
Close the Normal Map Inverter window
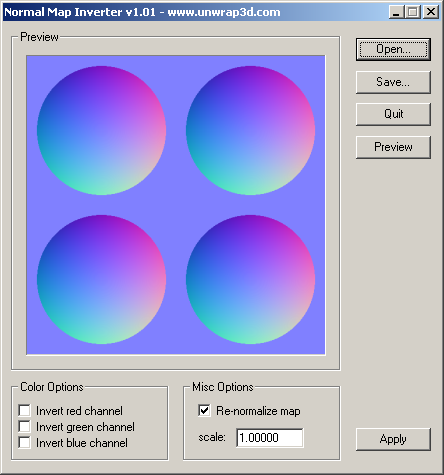[431, 12]
